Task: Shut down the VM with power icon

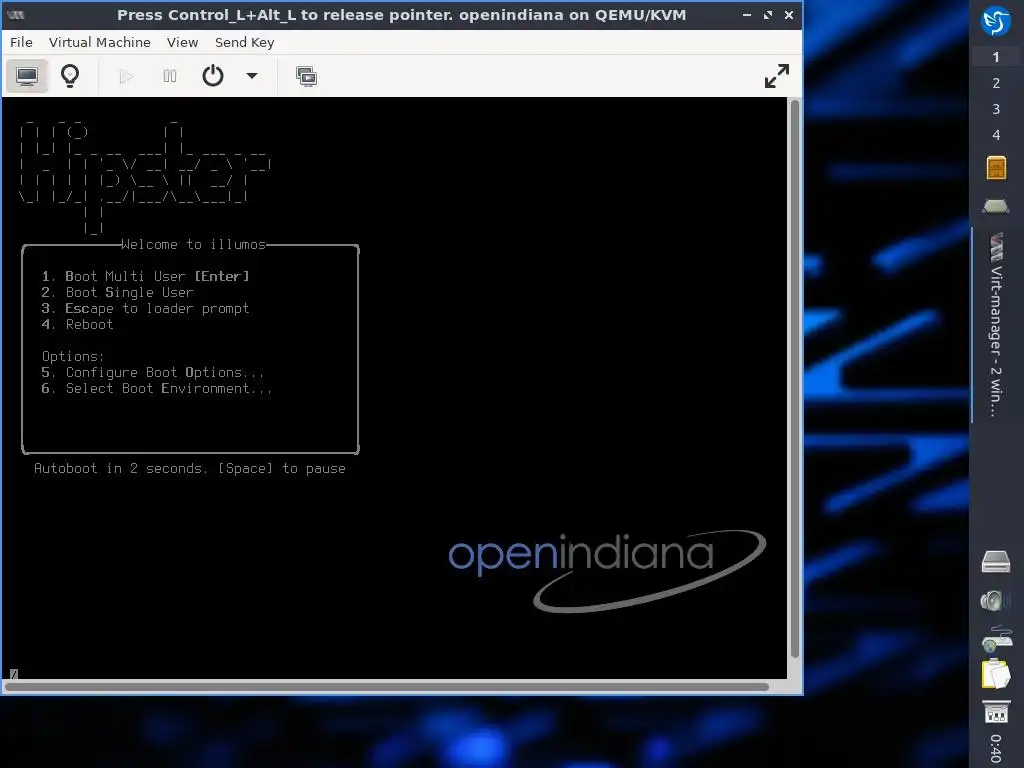Action: 213,76
